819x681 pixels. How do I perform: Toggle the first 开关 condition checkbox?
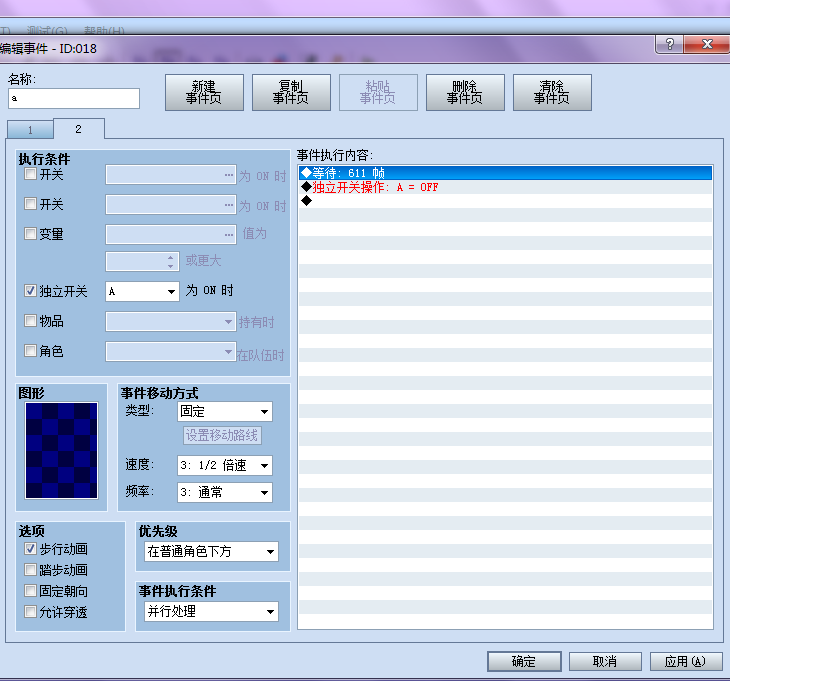[31, 174]
